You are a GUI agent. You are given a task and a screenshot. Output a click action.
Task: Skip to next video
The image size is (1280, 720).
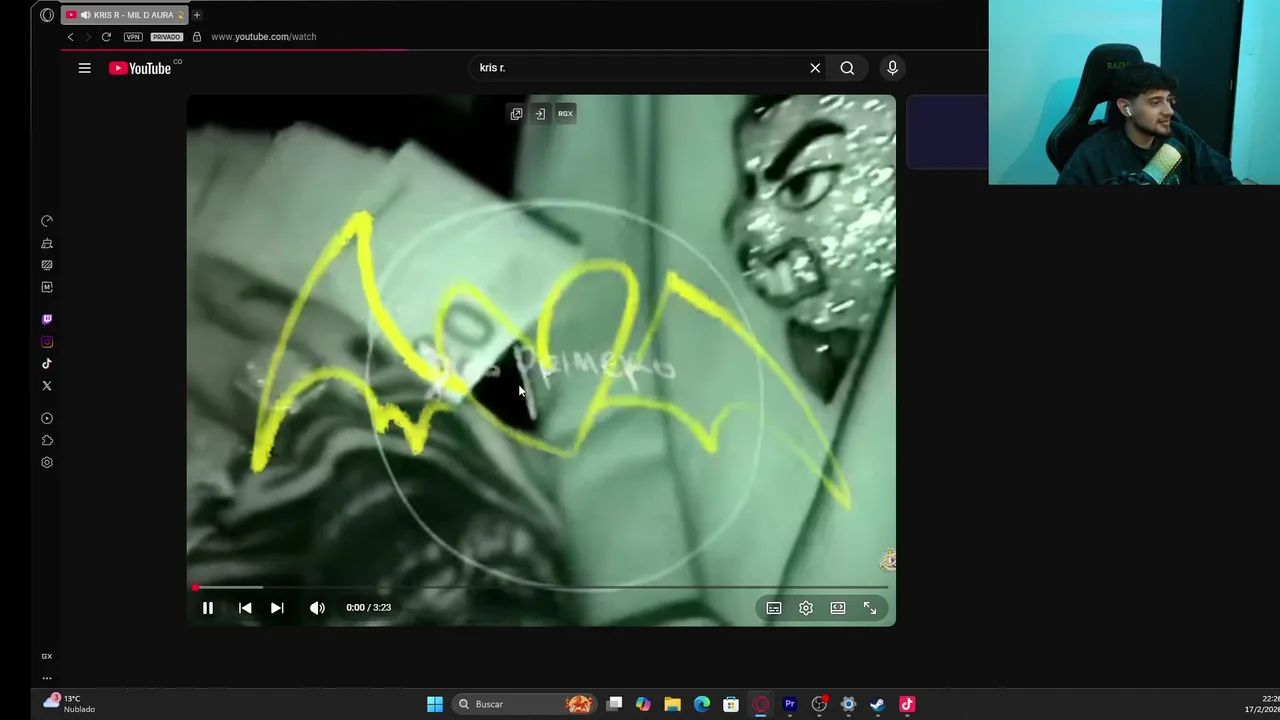(277, 608)
